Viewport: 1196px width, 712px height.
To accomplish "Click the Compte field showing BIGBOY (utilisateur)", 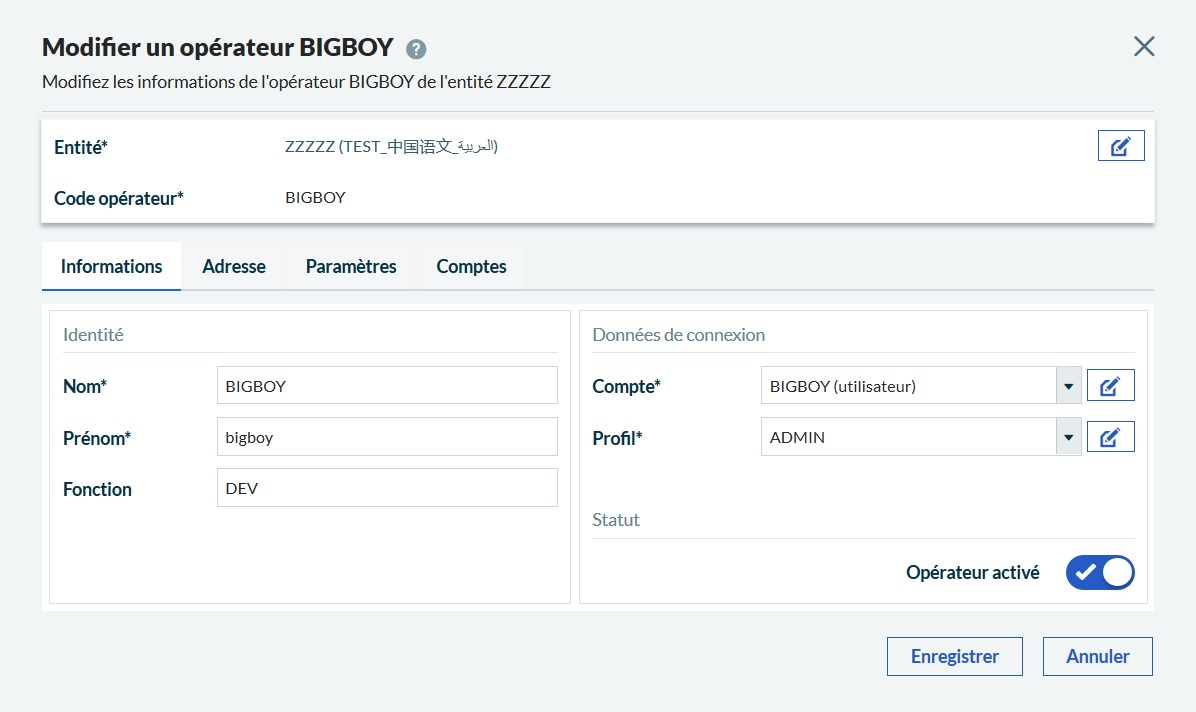I will pos(907,386).
